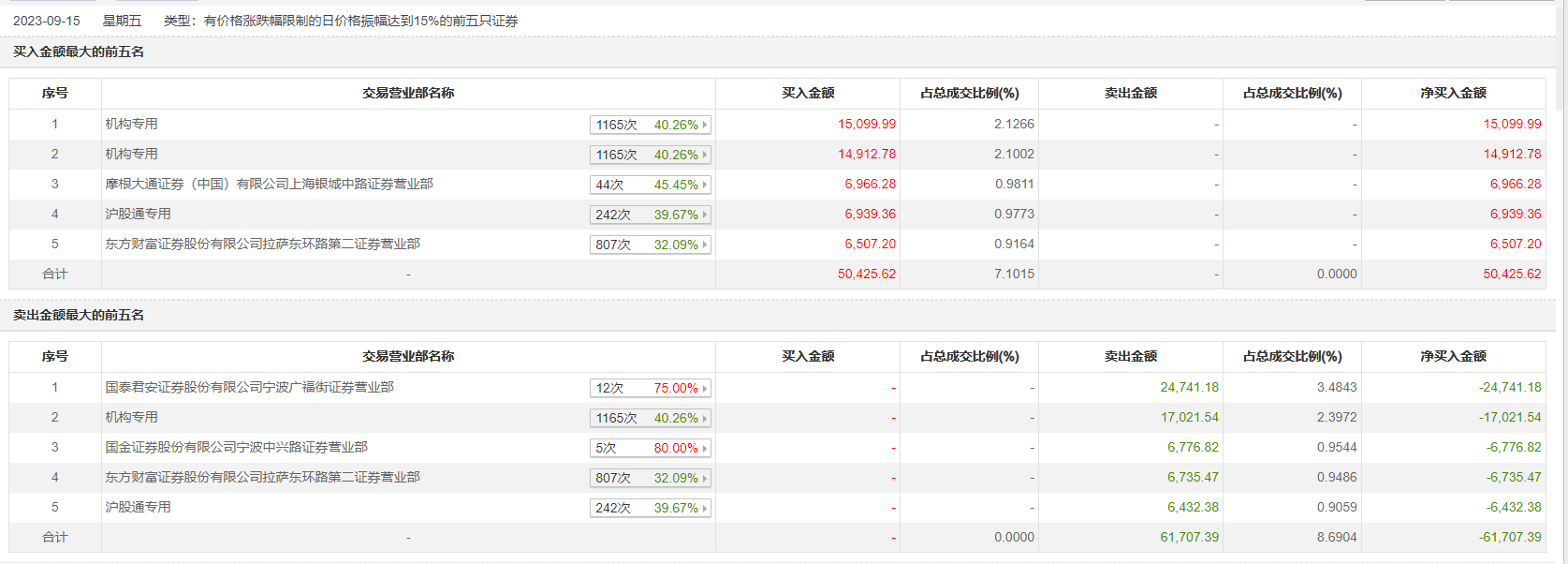The width and height of the screenshot is (1568, 564).
Task: Click arrow in the 5次 80.00% box
Action: tap(705, 448)
